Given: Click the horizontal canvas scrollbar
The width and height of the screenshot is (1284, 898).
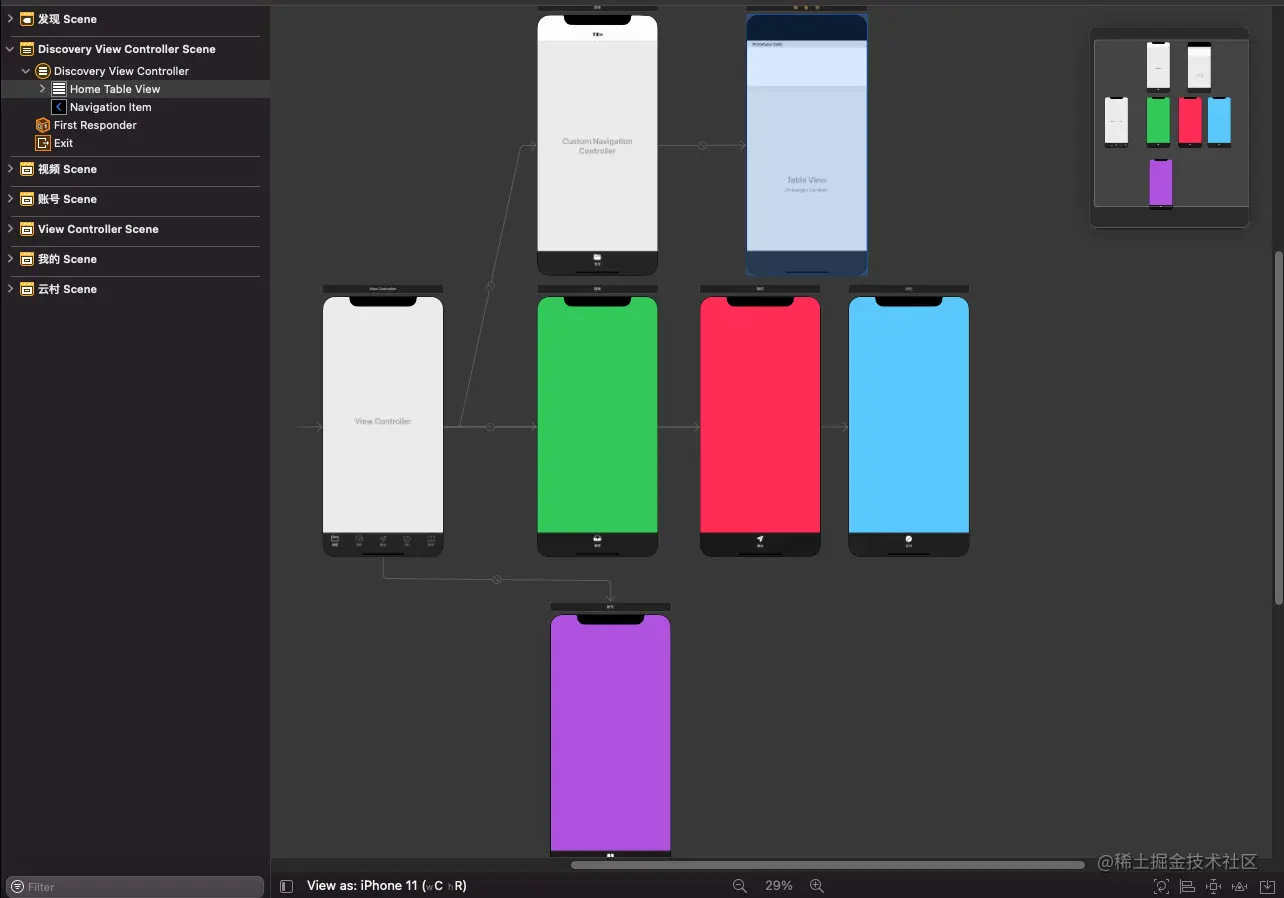Looking at the screenshot, I should pyautogui.click(x=828, y=865).
